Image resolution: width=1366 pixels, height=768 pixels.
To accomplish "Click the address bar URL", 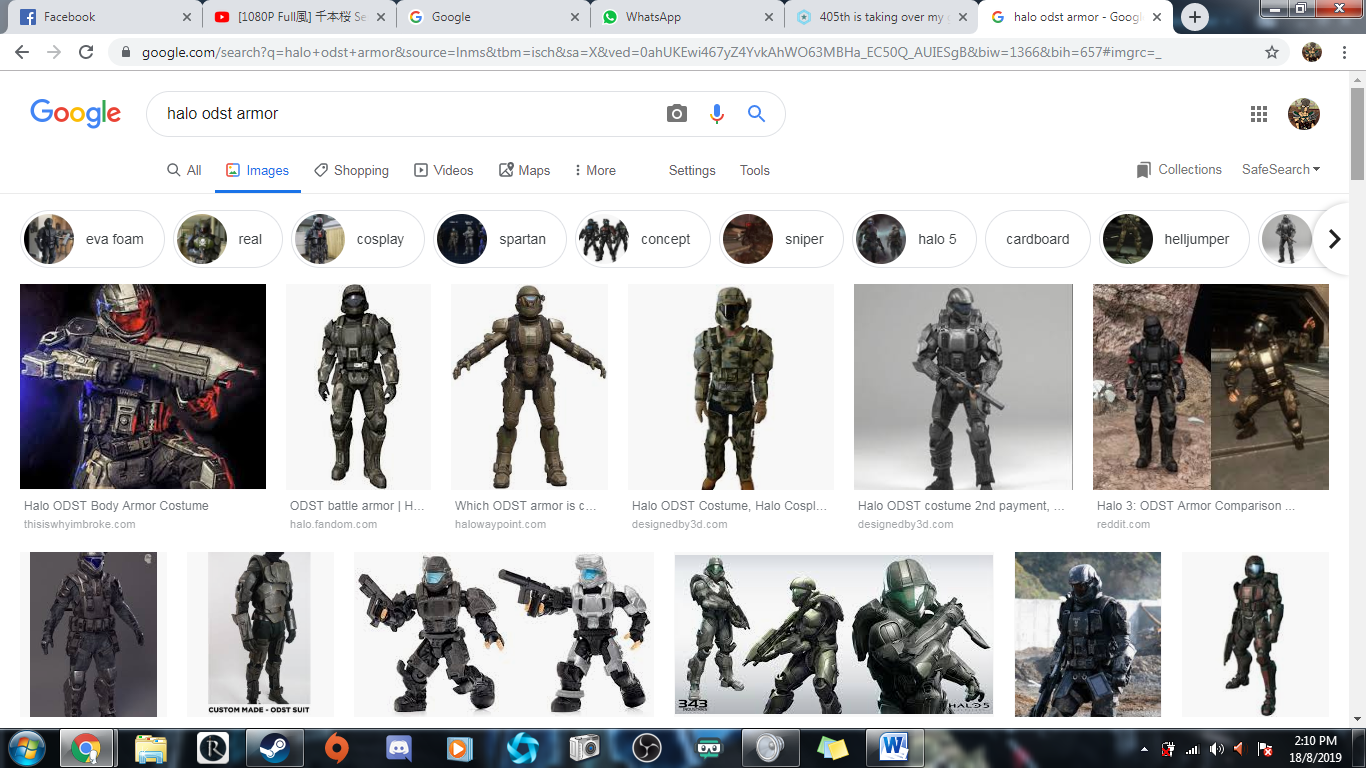I will click(x=650, y=52).
